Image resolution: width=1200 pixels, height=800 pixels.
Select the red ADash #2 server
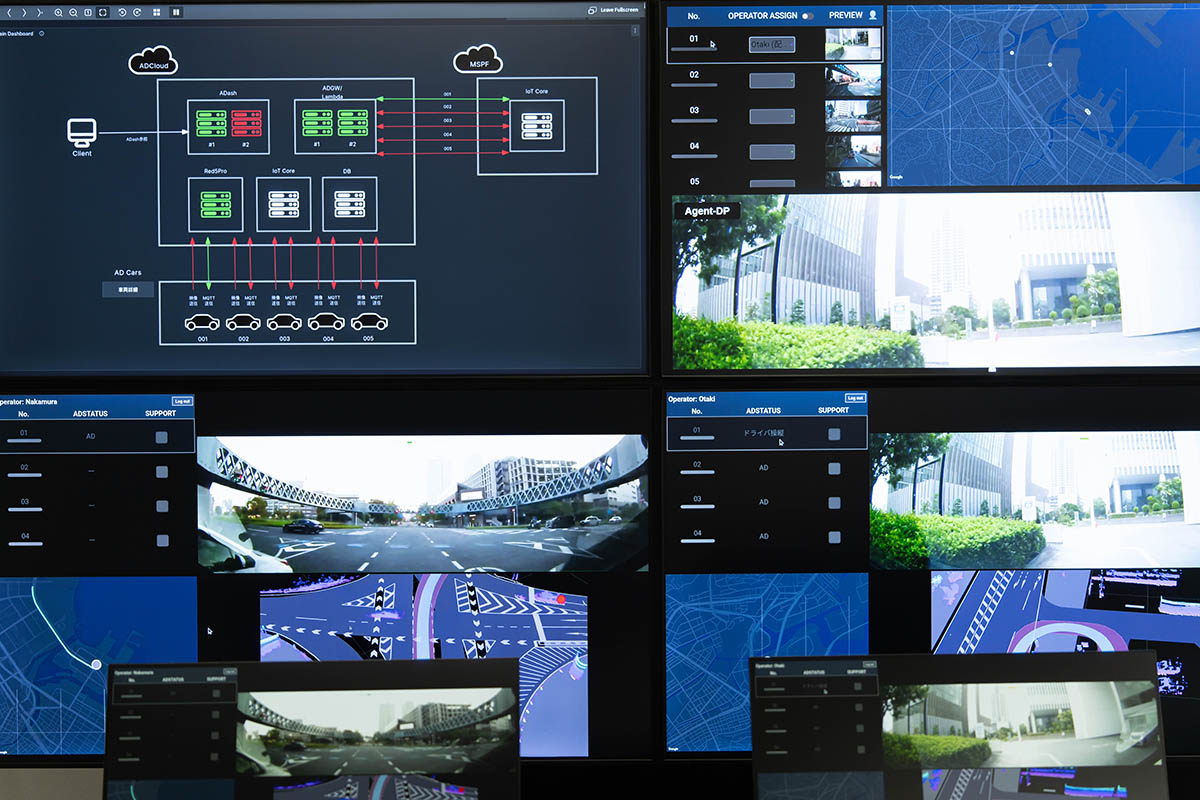(x=246, y=123)
